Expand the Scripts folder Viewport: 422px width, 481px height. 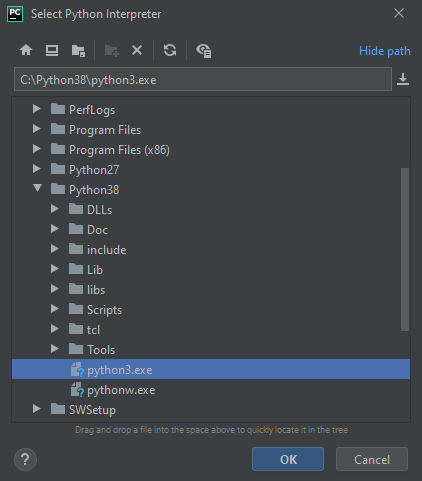[55, 309]
